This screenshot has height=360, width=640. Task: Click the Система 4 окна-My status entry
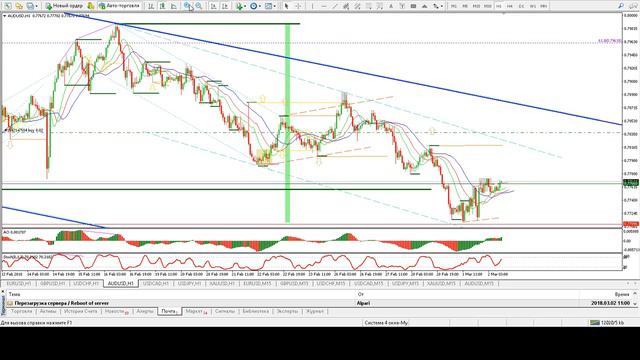(x=386, y=323)
